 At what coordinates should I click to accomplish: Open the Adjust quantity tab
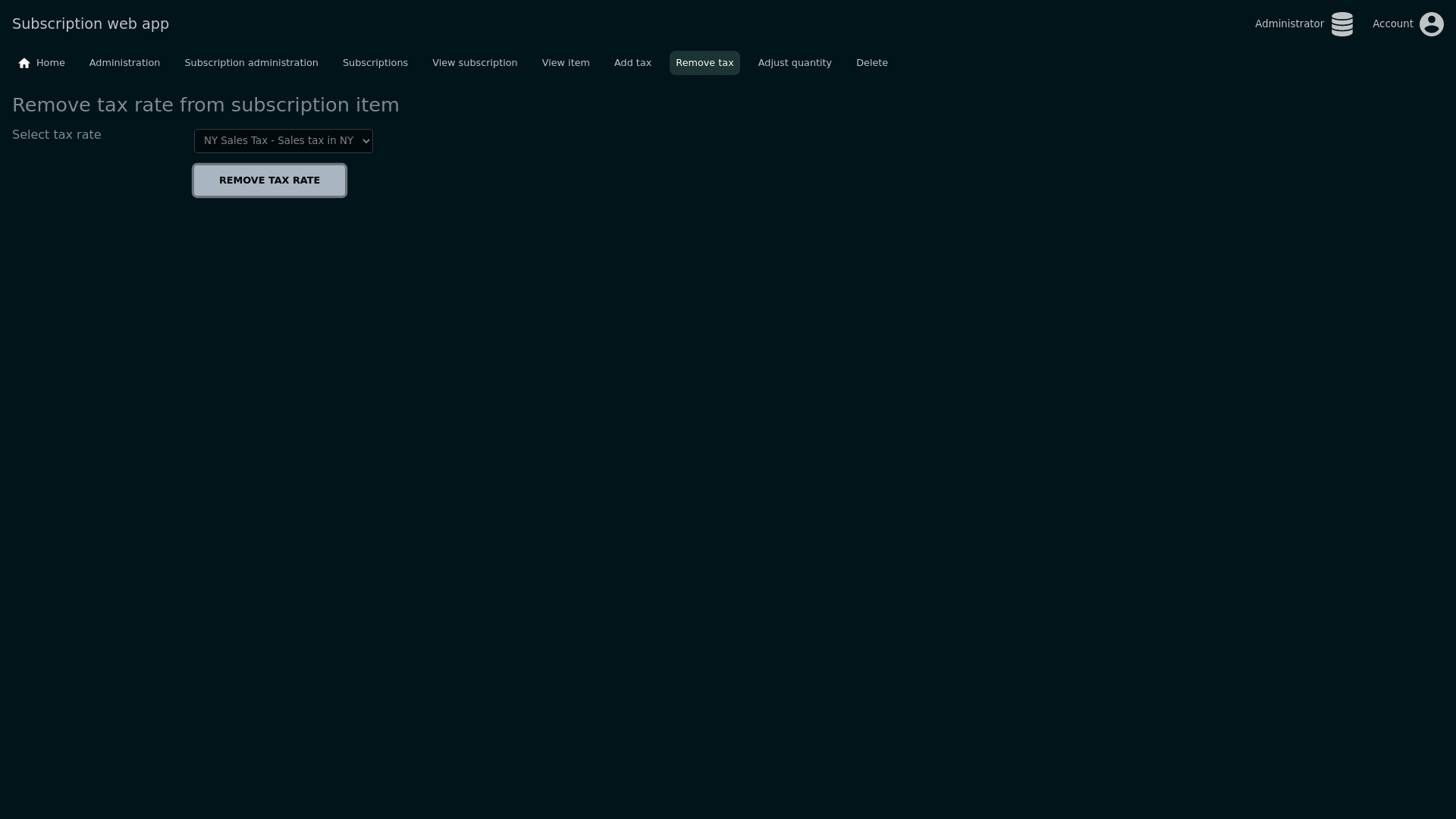click(794, 63)
